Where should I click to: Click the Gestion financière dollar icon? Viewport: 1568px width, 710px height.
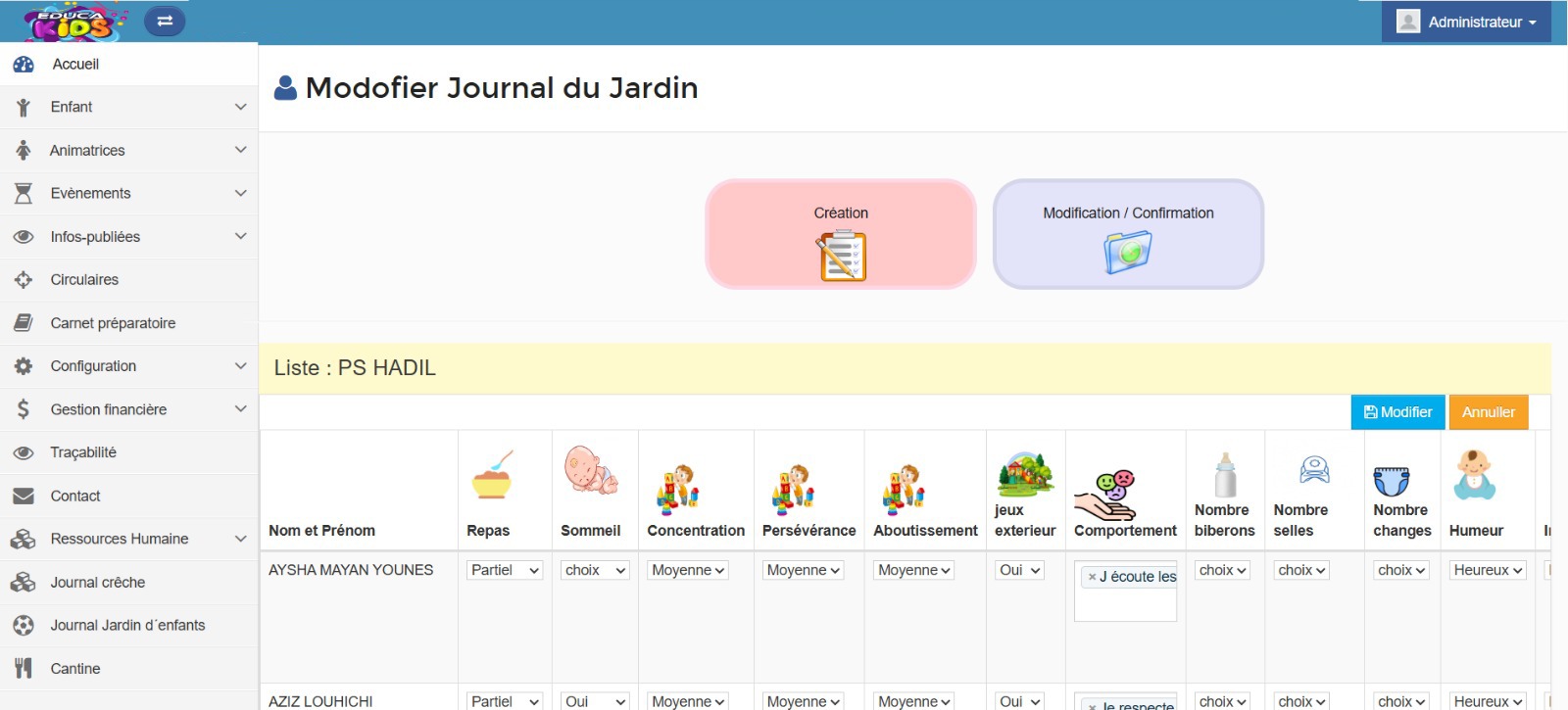(x=24, y=409)
